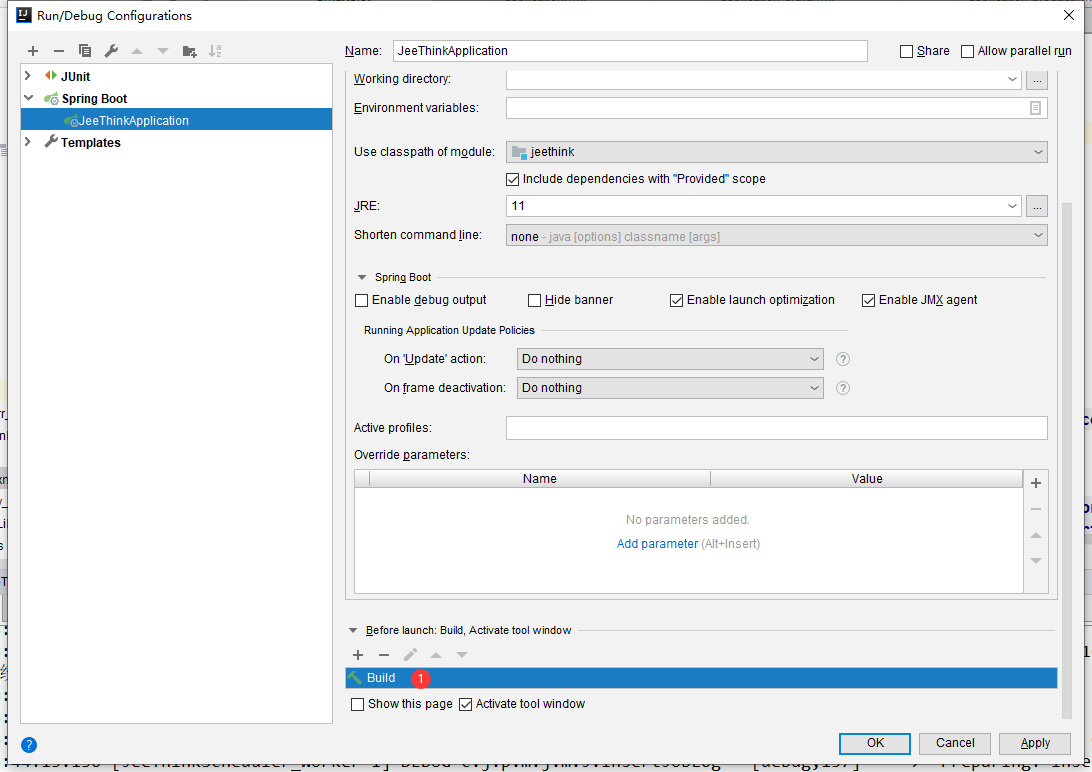The height and width of the screenshot is (772, 1092).
Task: Open environment variables editor icon
Action: [1036, 108]
